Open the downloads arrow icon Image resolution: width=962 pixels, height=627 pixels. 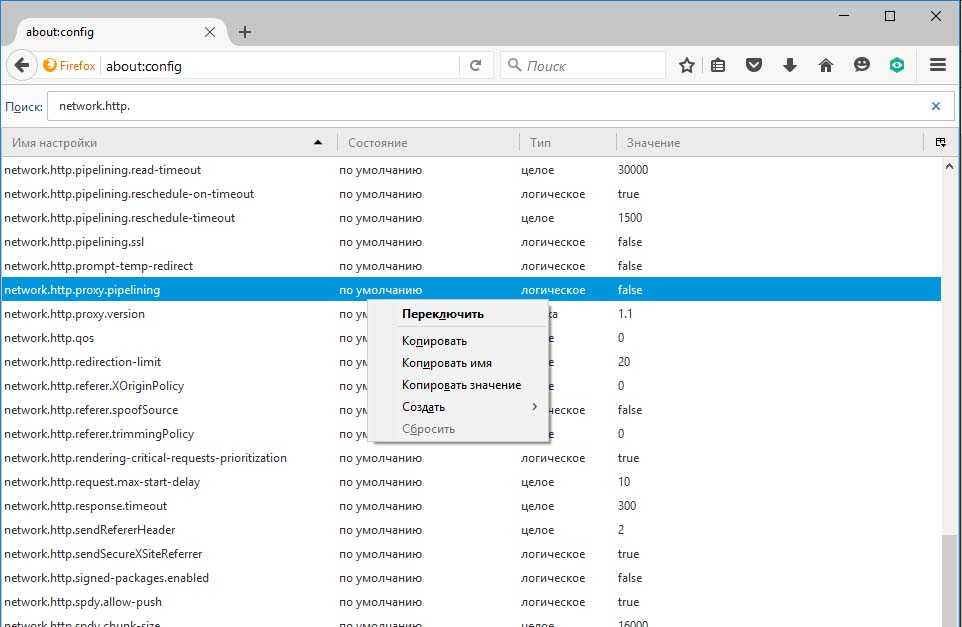tap(790, 66)
